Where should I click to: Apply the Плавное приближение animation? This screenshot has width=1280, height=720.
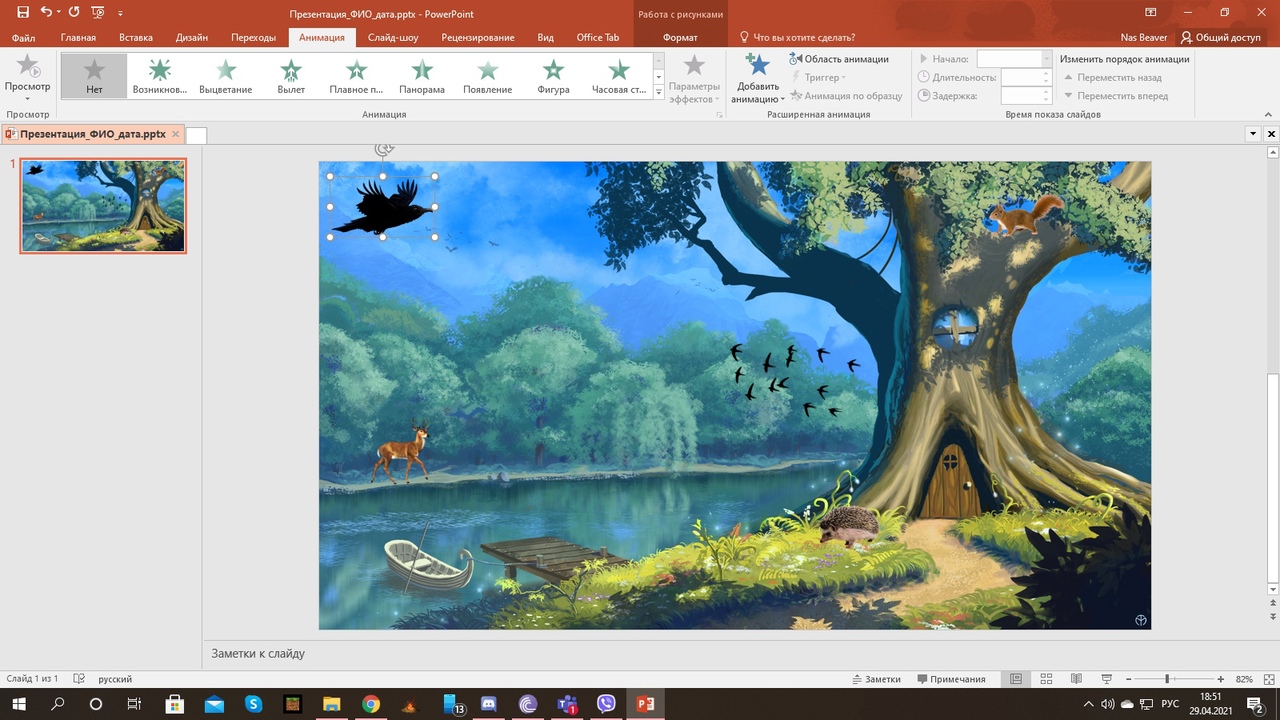(356, 75)
